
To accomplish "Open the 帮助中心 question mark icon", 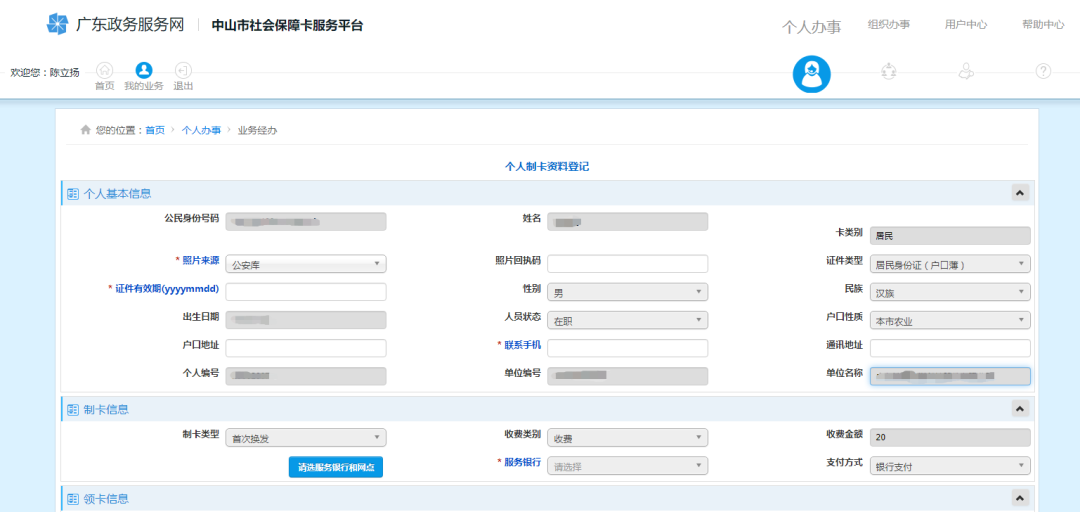I will 1043,71.
